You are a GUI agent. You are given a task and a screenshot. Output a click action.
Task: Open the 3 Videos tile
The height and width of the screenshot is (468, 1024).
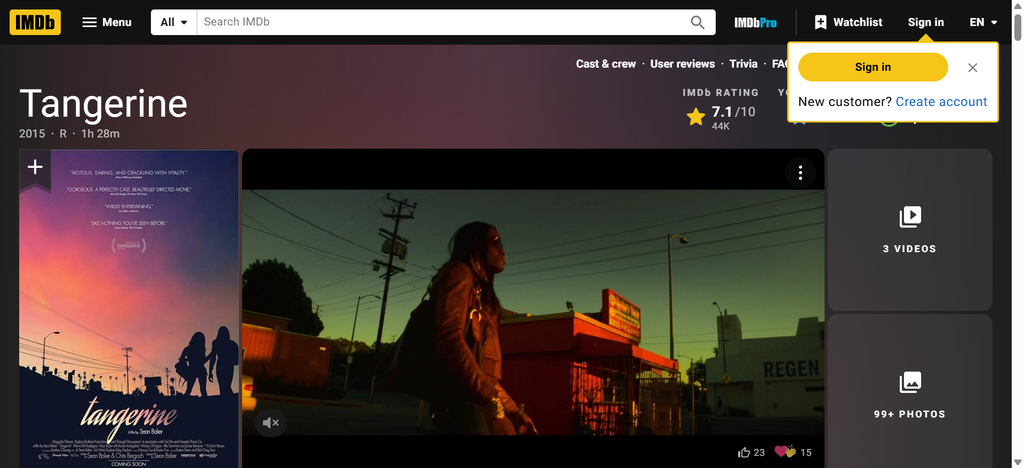(910, 230)
